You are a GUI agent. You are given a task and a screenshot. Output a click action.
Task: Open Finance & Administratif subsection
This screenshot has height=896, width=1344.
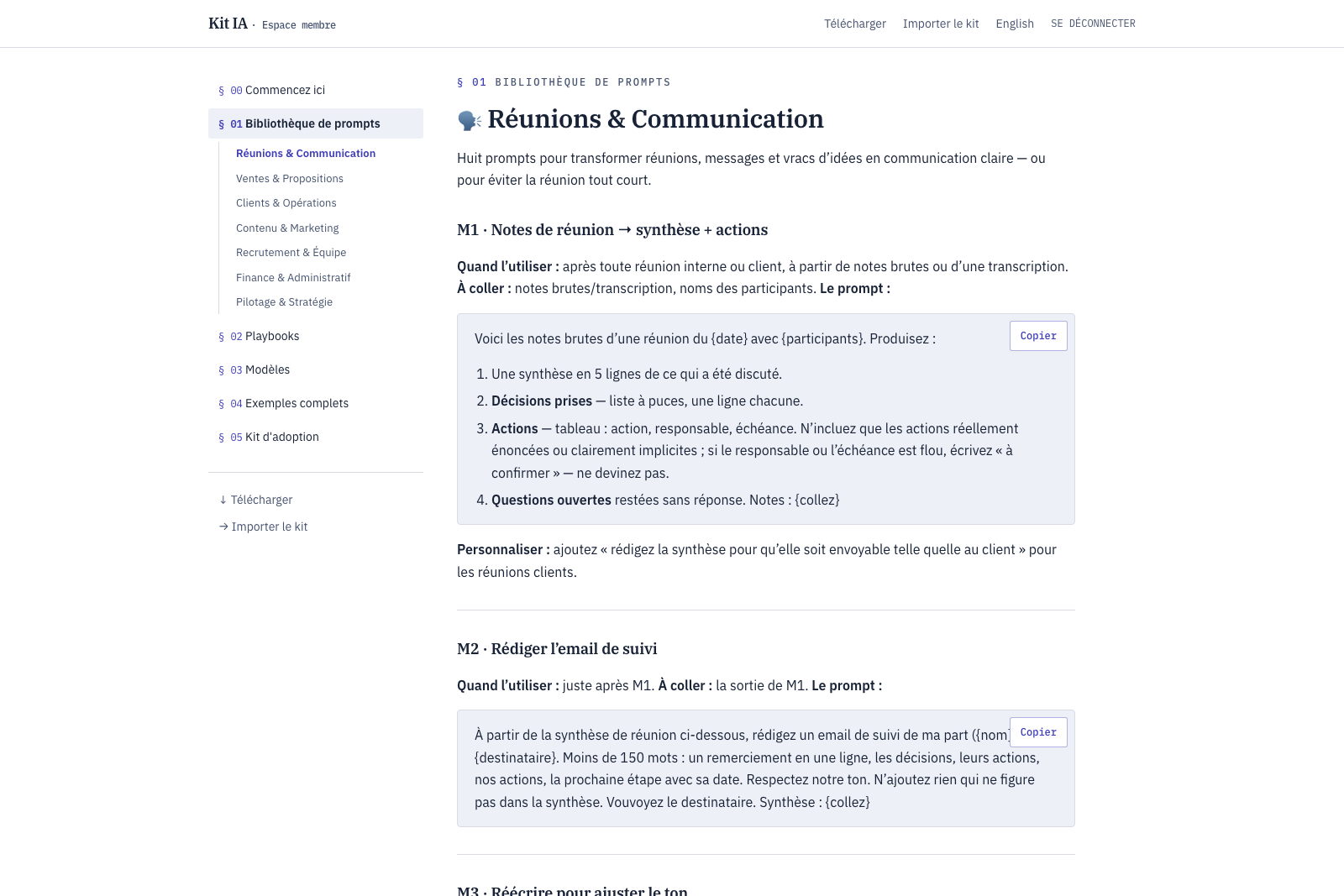click(293, 278)
